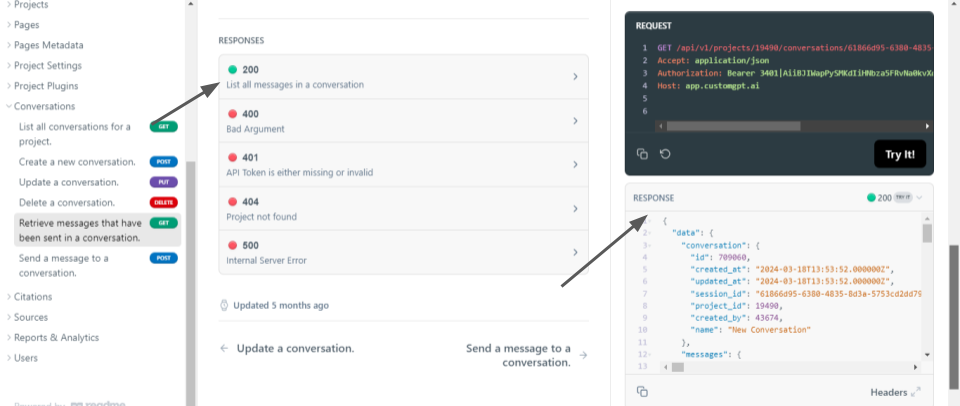Click the sidebar vertical scrollbar
The image size is (960, 406).
point(190,283)
